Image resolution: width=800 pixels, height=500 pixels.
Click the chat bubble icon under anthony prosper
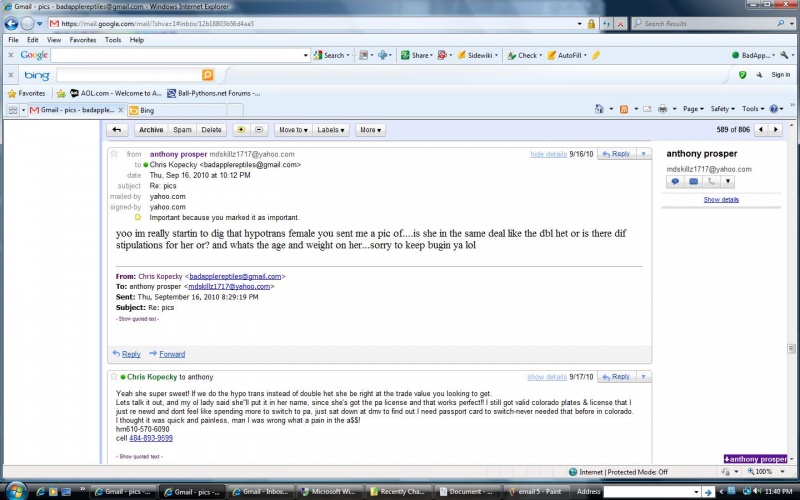(x=674, y=181)
